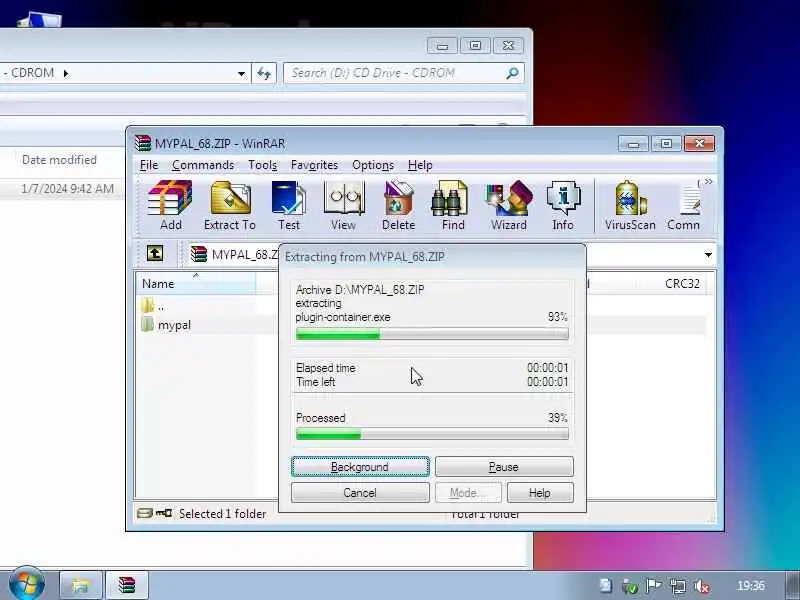The image size is (800, 600).
Task: Expand the WinRAR address bar dropdown
Action: (708, 255)
